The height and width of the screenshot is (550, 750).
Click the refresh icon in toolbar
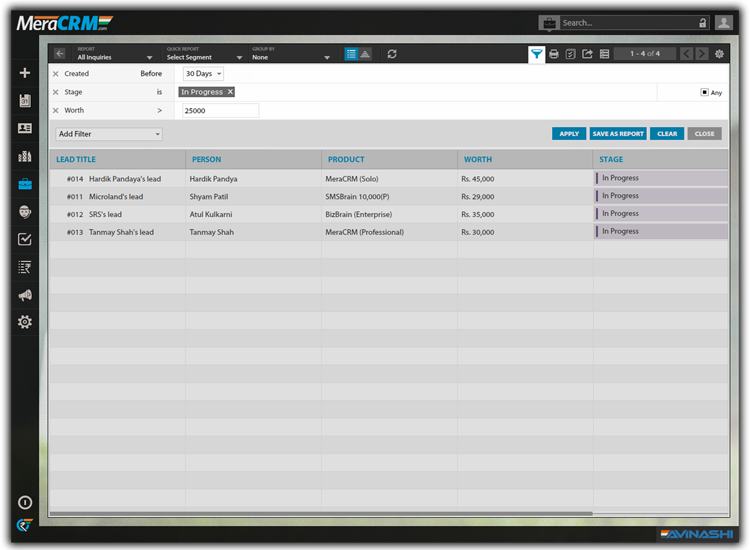pos(392,54)
